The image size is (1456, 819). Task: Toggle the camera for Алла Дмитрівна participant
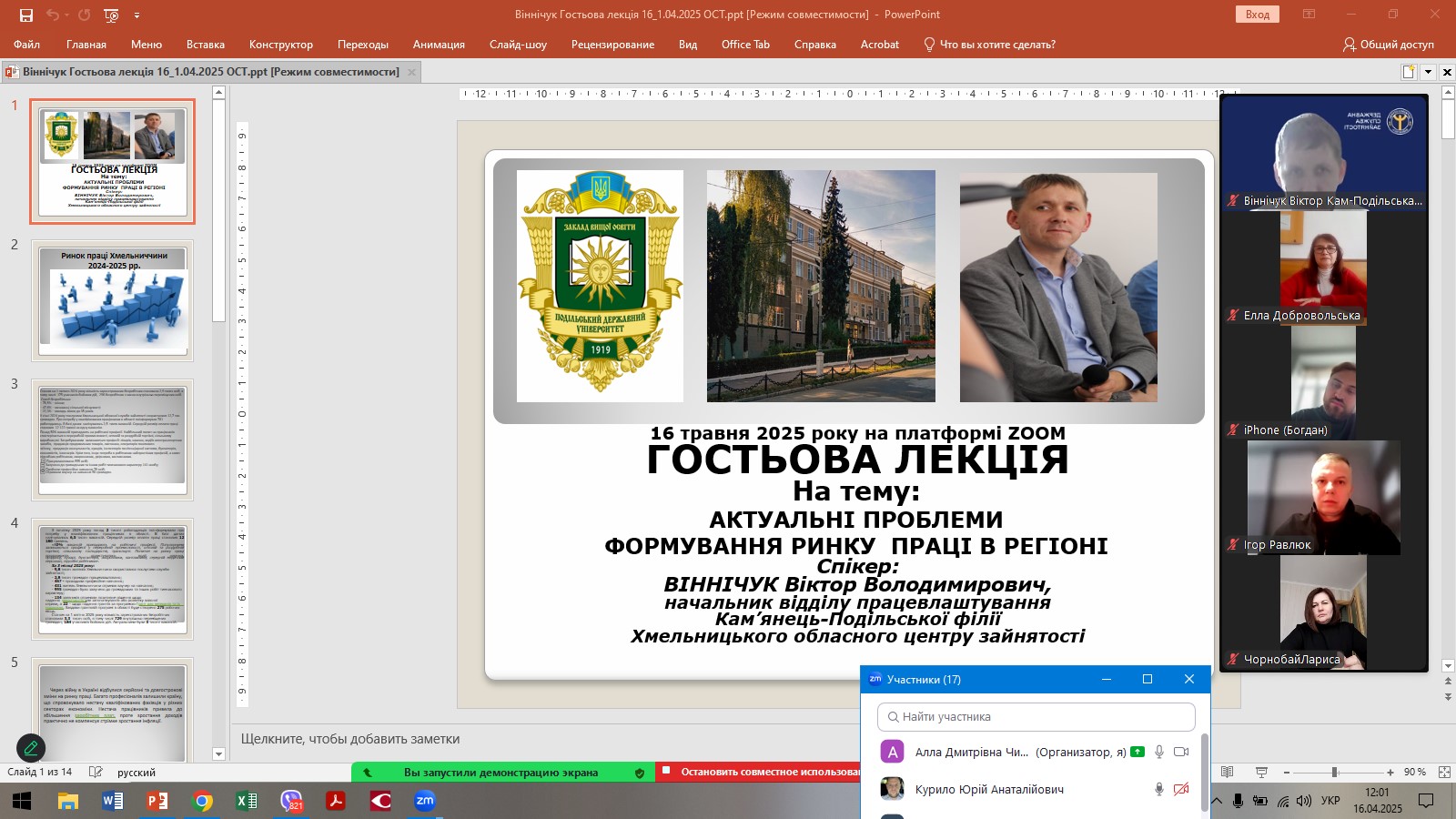[x=1181, y=752]
